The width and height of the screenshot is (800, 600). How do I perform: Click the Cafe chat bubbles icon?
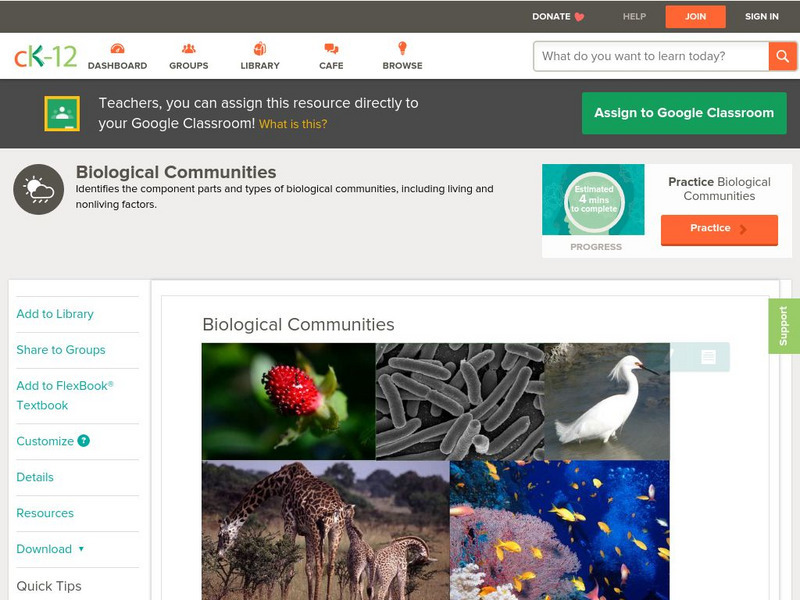coord(329,47)
